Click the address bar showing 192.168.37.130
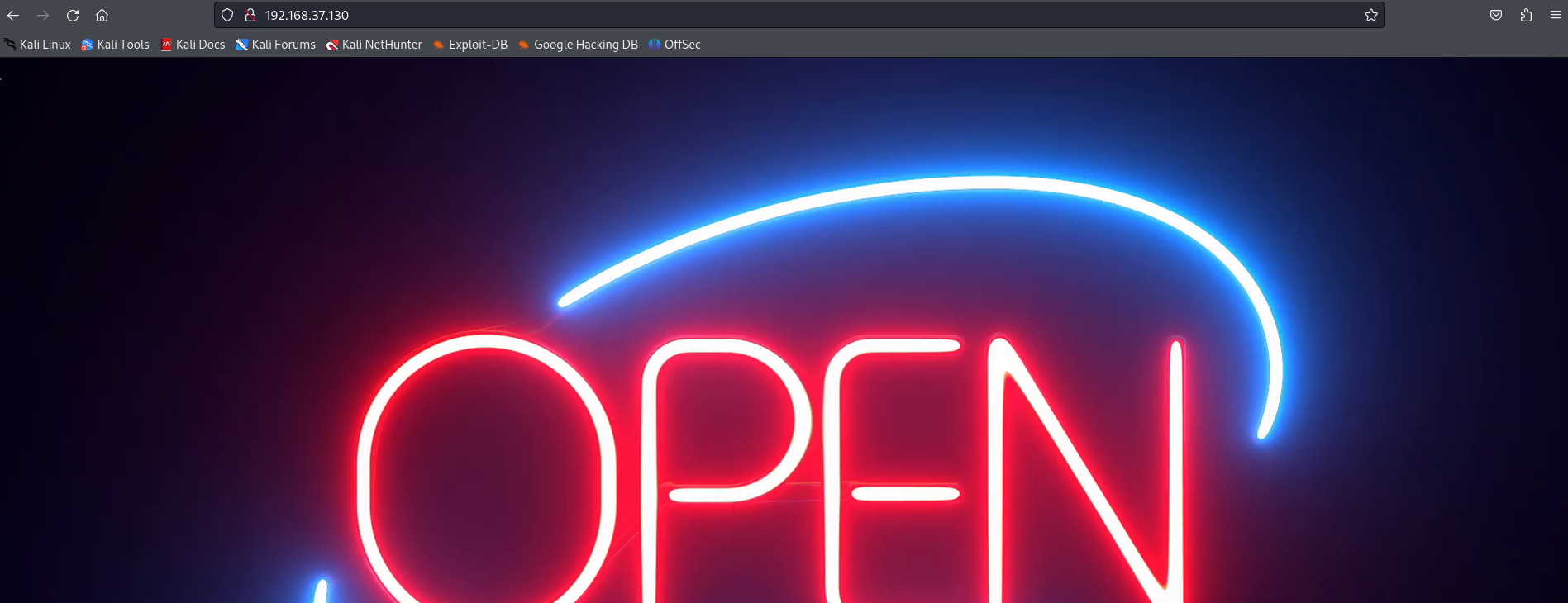 (x=799, y=15)
